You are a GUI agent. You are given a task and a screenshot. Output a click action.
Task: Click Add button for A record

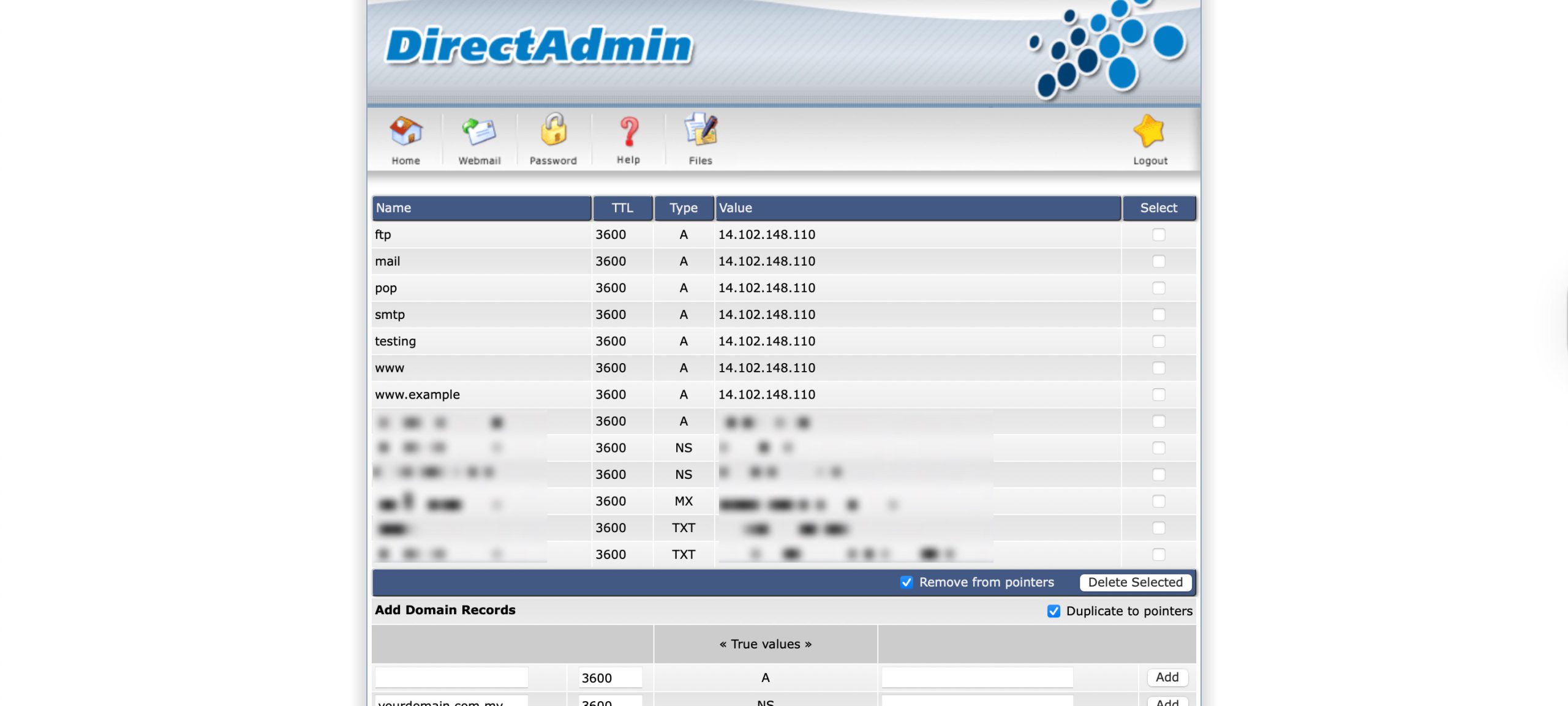click(1167, 677)
